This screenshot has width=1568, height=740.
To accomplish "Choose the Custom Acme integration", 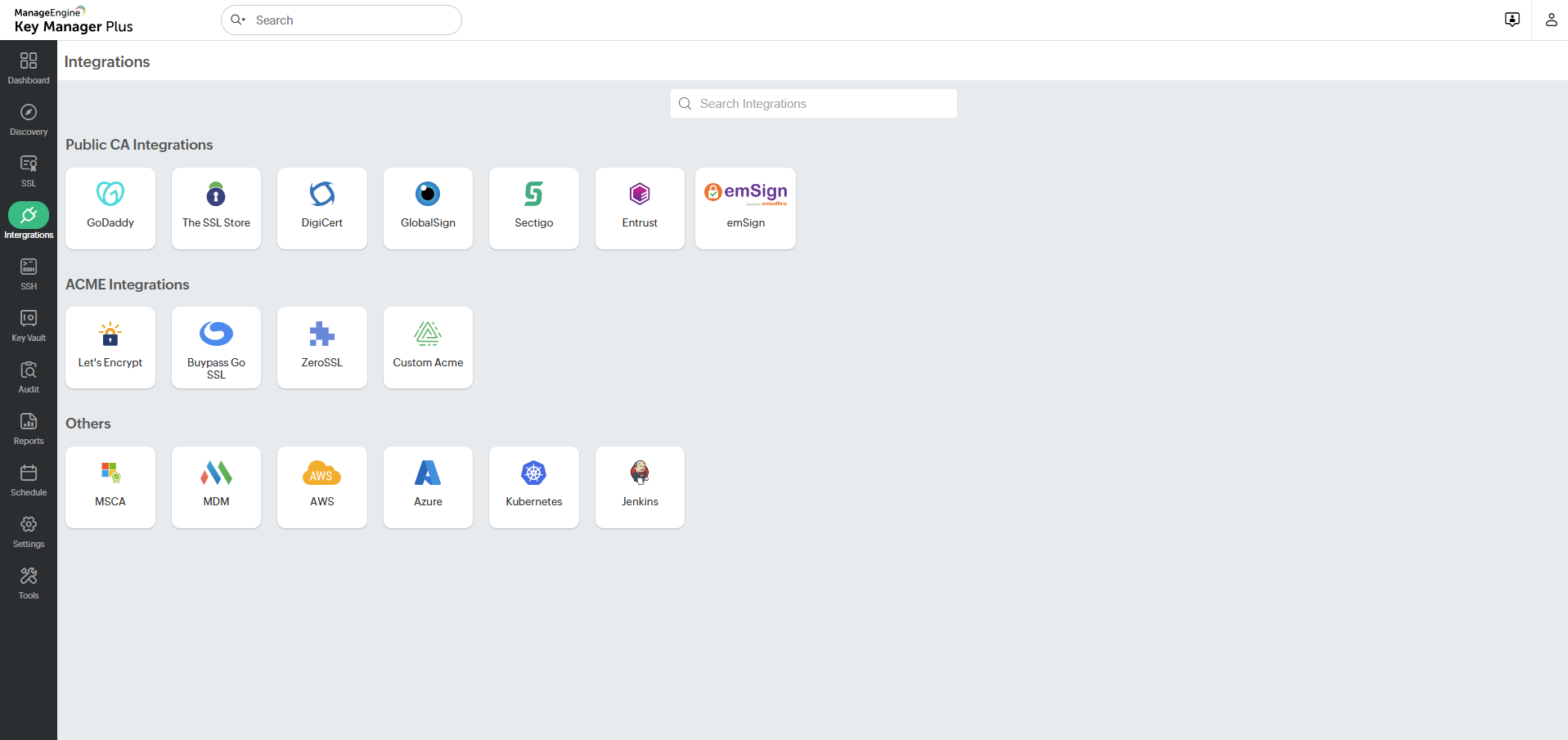I will pyautogui.click(x=428, y=348).
